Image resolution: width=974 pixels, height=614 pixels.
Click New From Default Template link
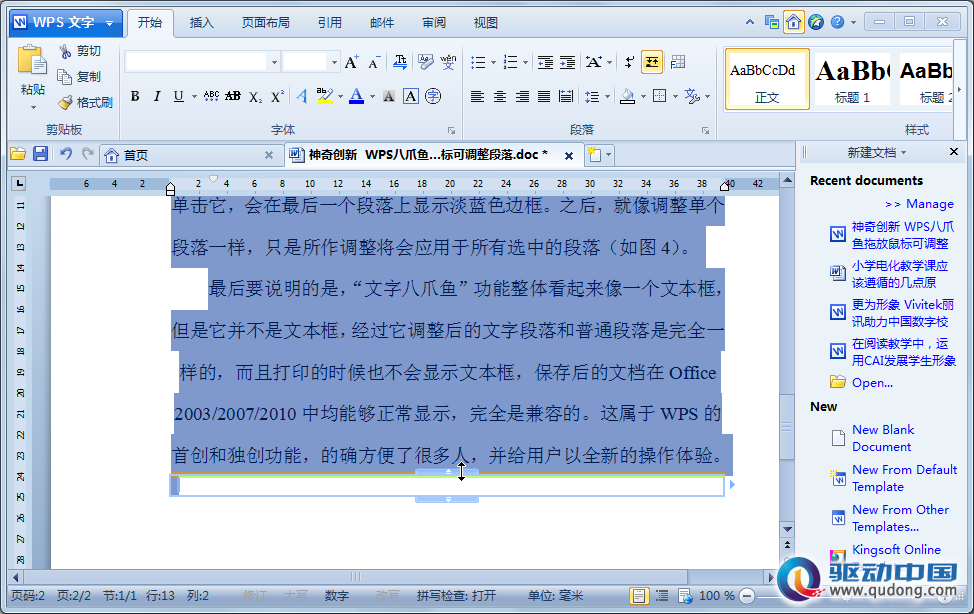pos(904,479)
